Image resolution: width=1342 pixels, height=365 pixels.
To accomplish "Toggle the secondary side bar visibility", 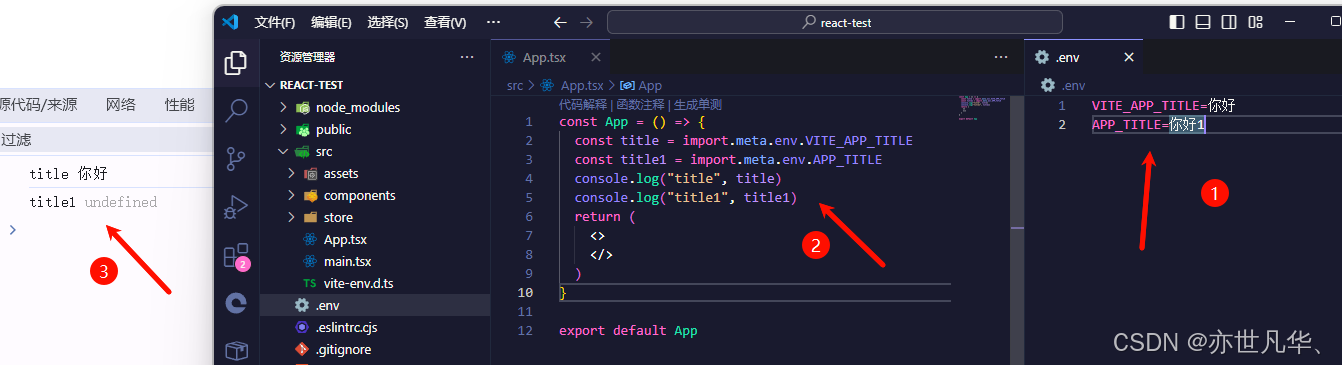I will pyautogui.click(x=1229, y=22).
